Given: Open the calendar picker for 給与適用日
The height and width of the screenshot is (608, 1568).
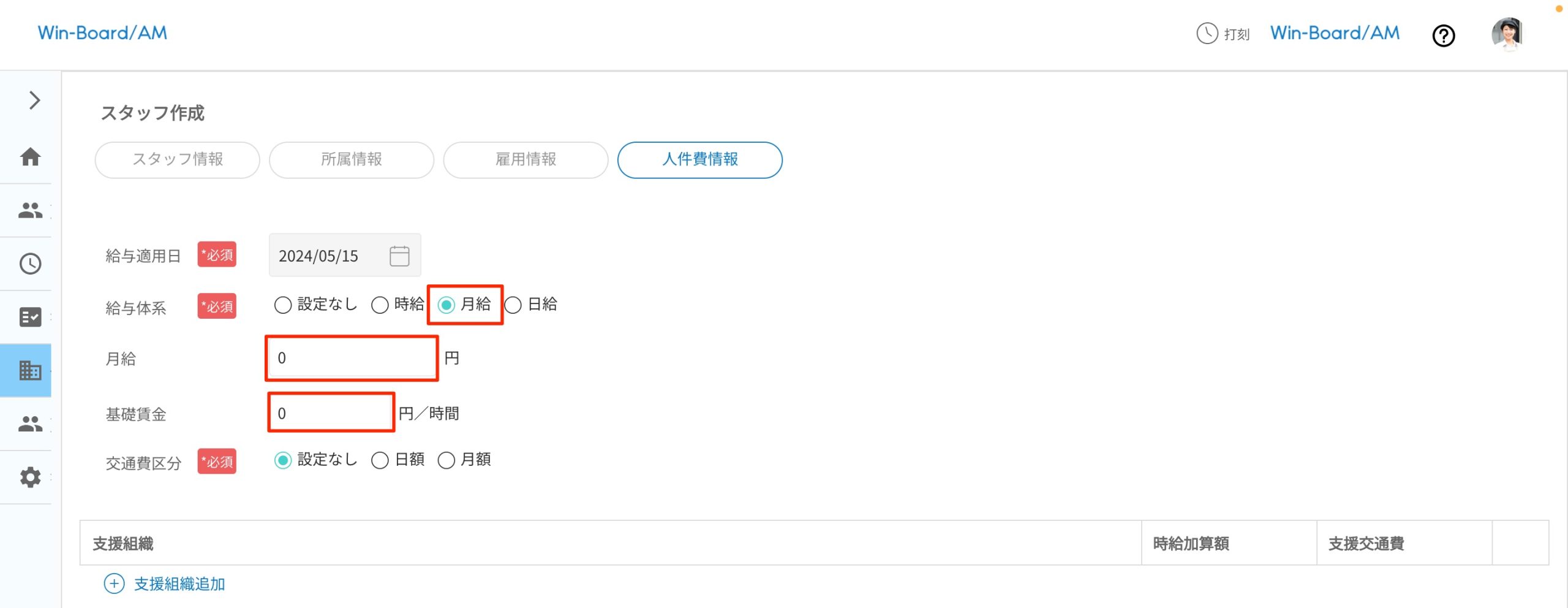Looking at the screenshot, I should (399, 256).
